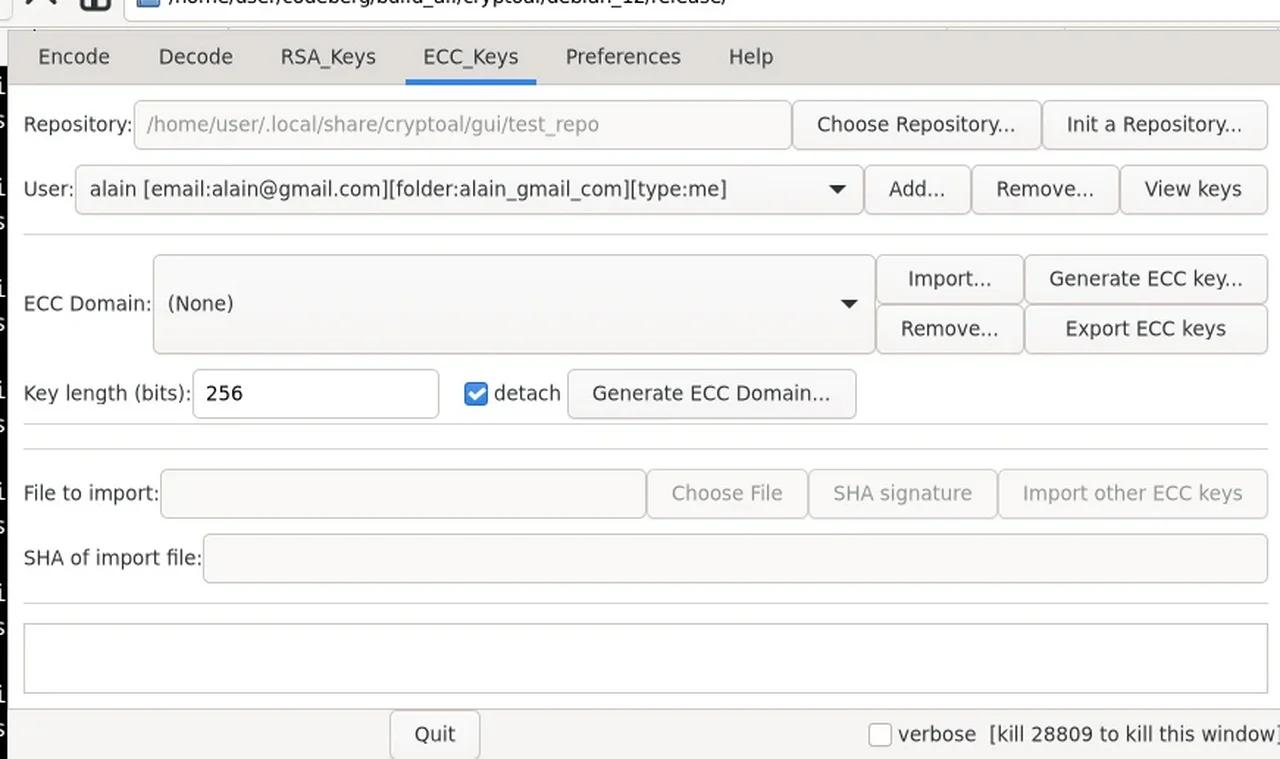Click Generate ECC key button
The image size is (1280, 759).
[x=1145, y=279]
